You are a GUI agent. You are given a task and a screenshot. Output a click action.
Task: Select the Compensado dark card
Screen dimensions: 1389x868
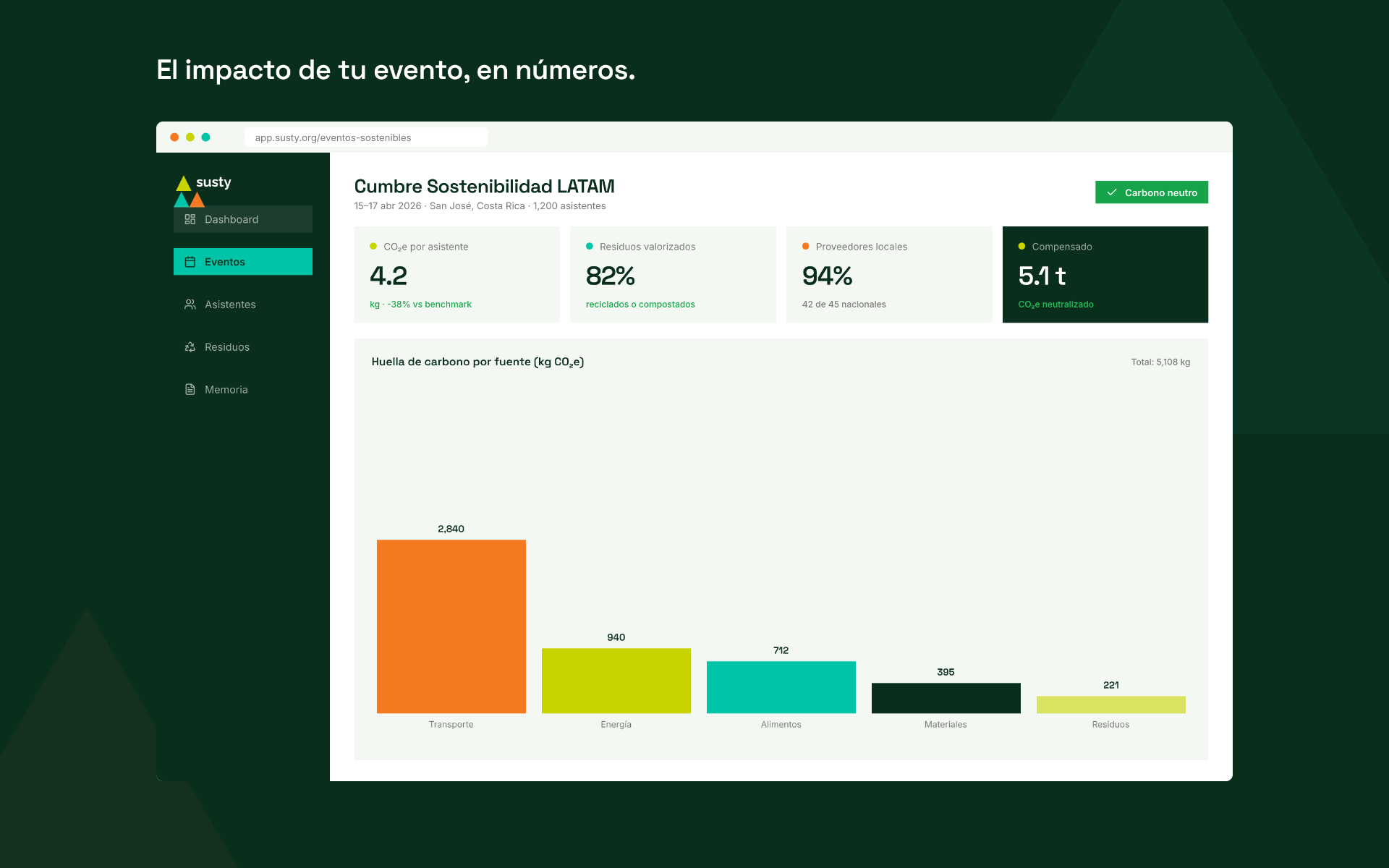coord(1105,275)
